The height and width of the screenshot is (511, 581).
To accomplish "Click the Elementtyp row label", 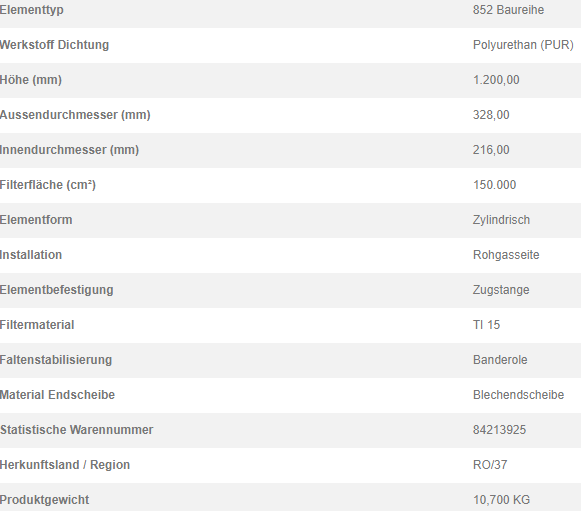I will (x=31, y=10).
